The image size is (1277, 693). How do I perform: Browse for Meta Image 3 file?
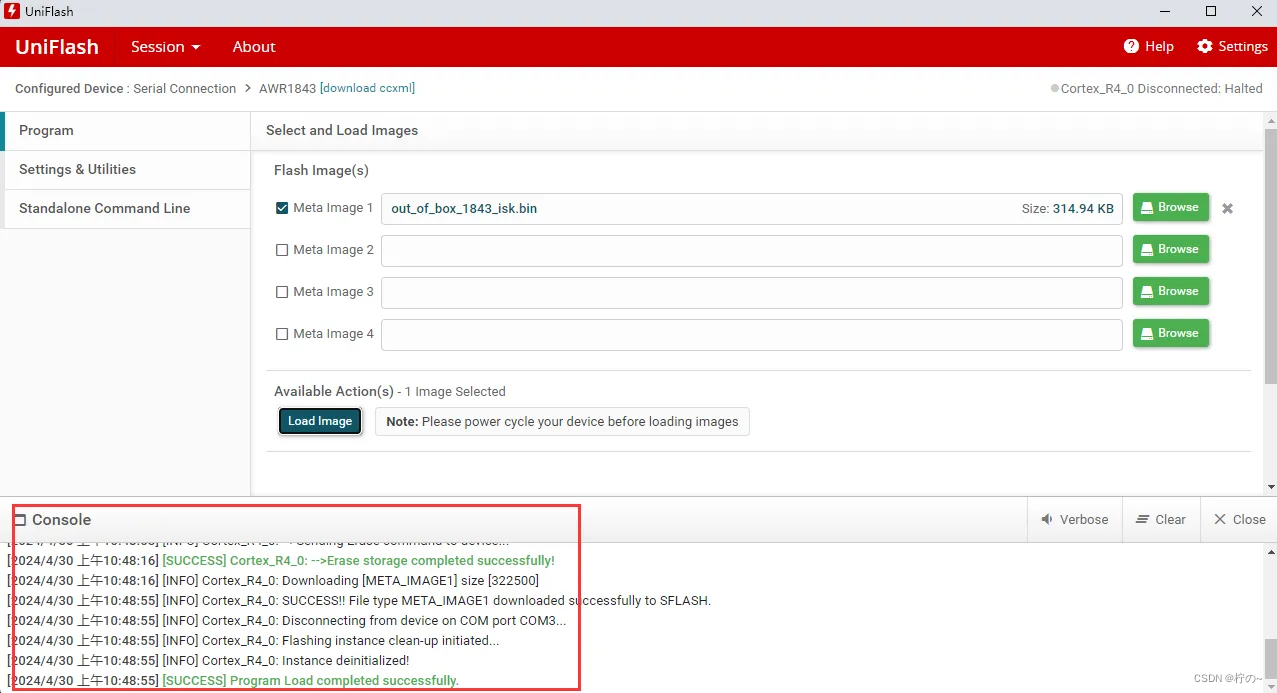coord(1171,291)
